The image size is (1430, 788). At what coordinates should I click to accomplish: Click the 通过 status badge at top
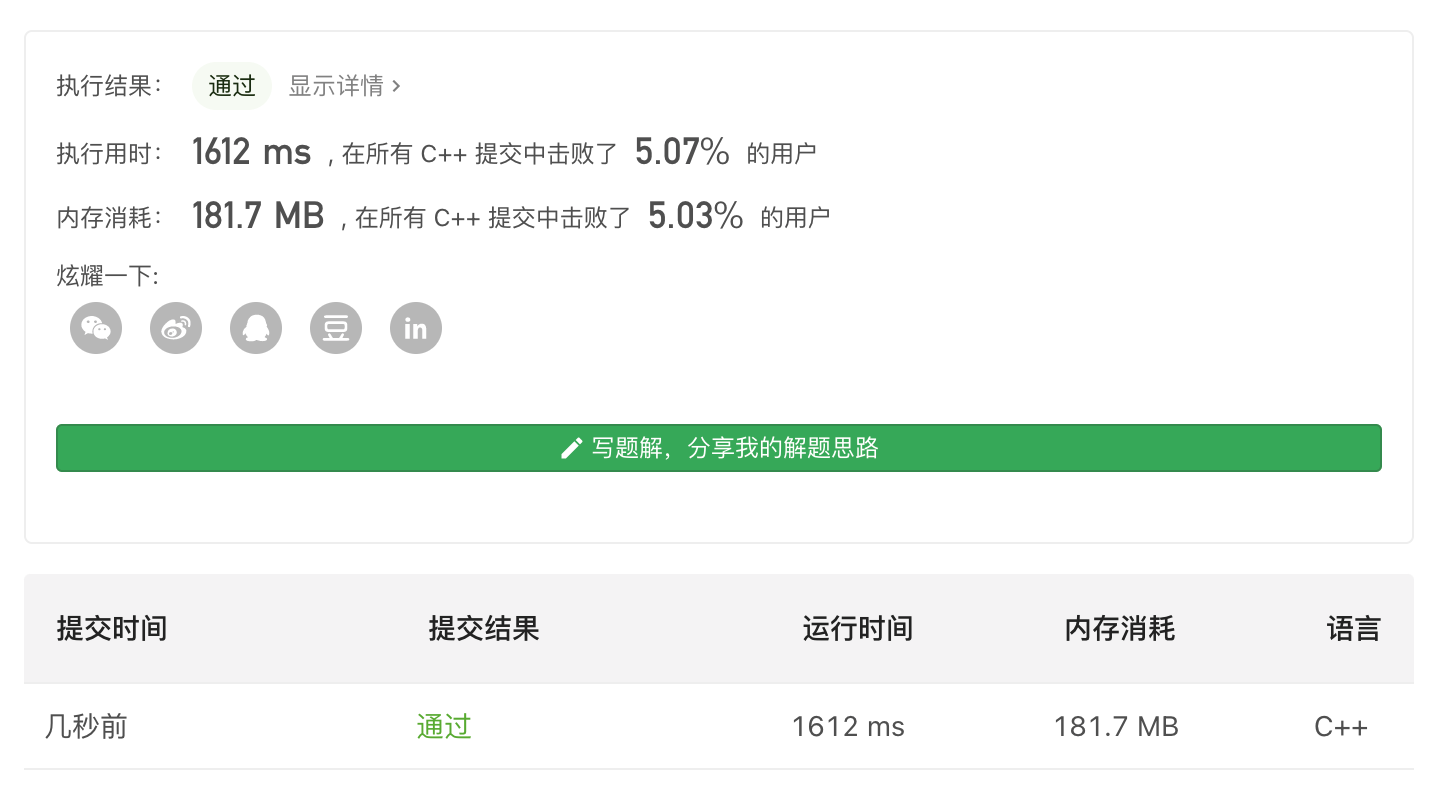[232, 86]
